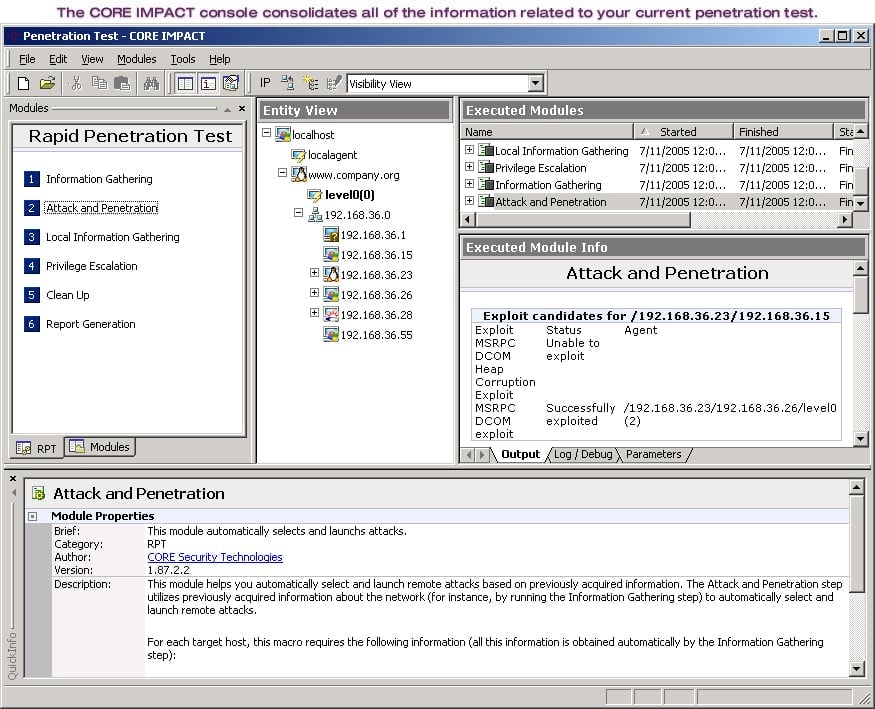Click the localhost computer icon
The width and height of the screenshot is (875, 709).
283,134
